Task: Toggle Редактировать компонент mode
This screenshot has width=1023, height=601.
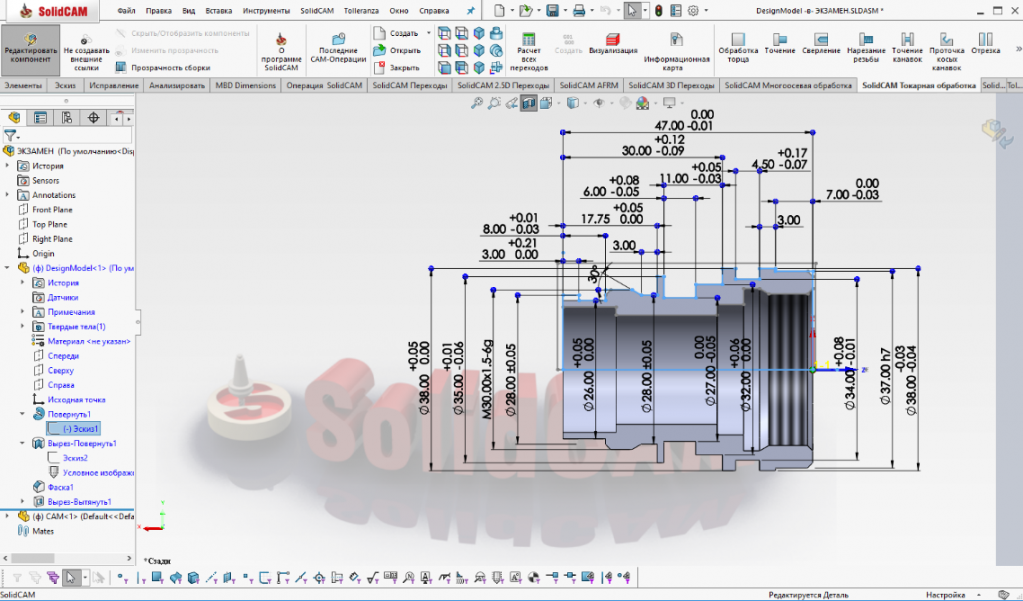Action: click(x=31, y=48)
